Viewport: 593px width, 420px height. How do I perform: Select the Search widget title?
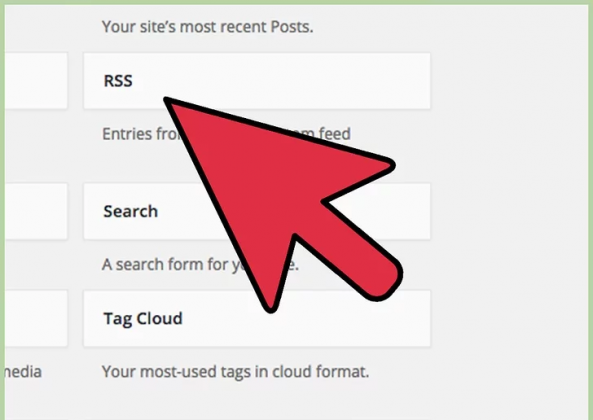130,211
